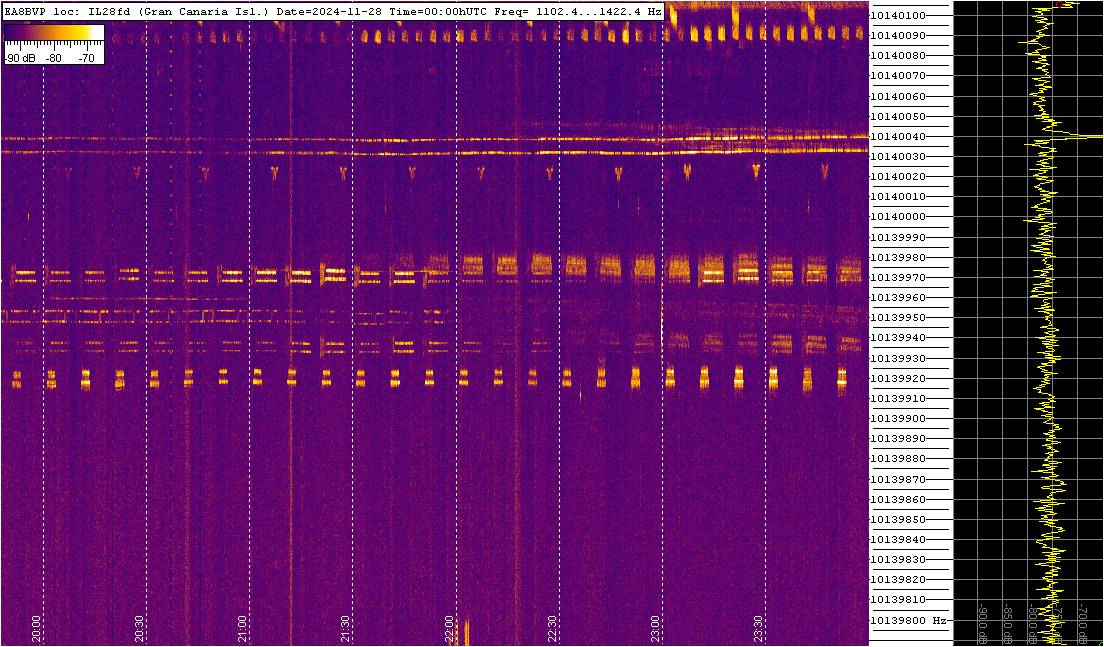Viewport: 1104px width, 647px height.
Task: Click the 10140050 frequency label
Action: (x=898, y=116)
